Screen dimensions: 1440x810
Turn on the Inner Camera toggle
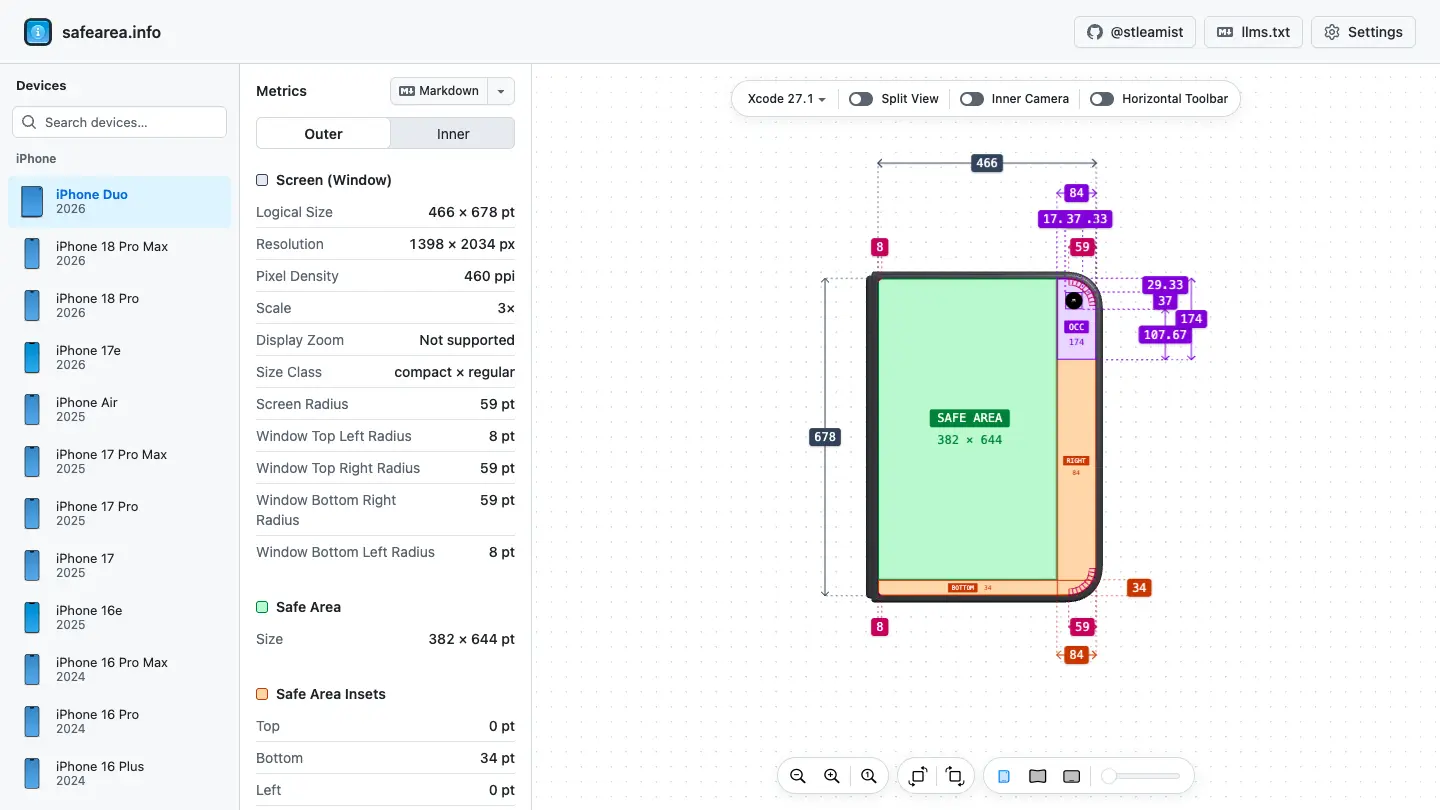click(972, 99)
